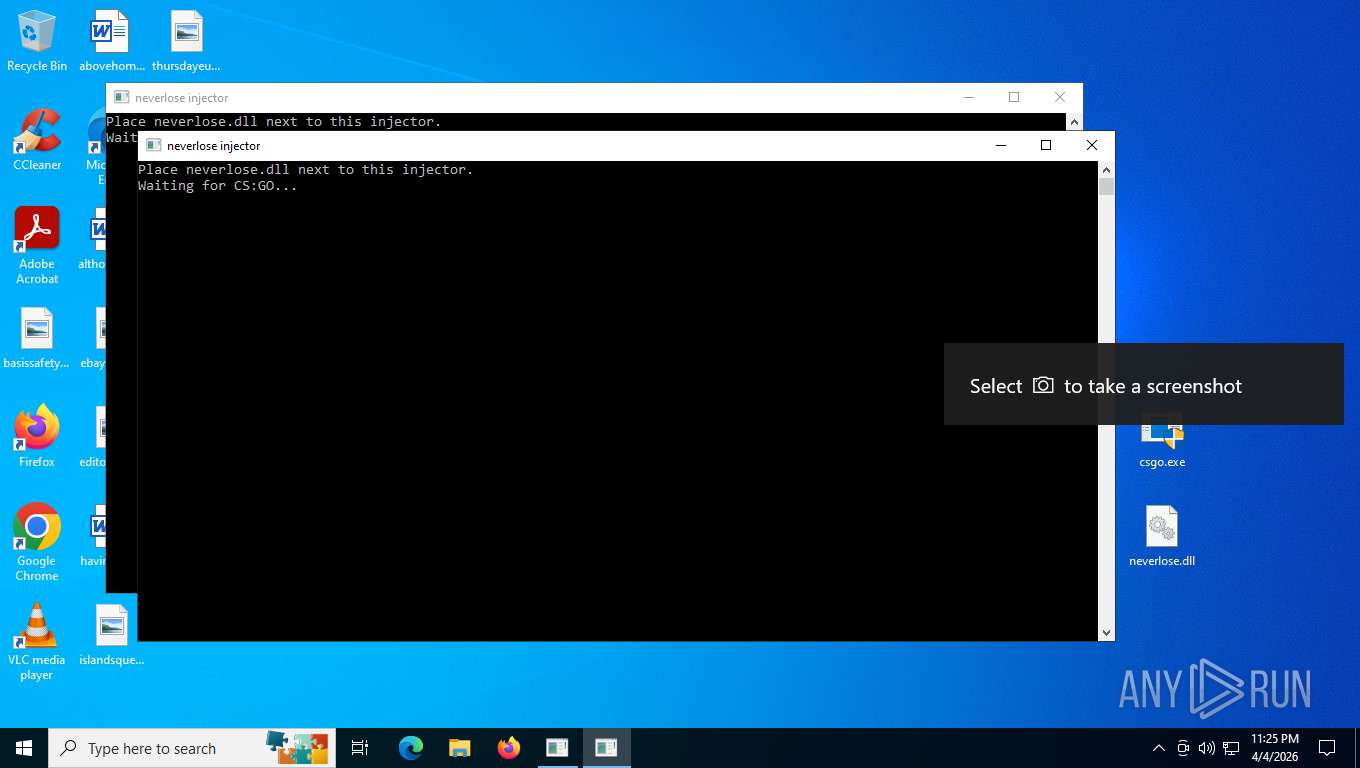Click the front console scrollbar thumb
1360x768 pixels.
click(x=1106, y=186)
